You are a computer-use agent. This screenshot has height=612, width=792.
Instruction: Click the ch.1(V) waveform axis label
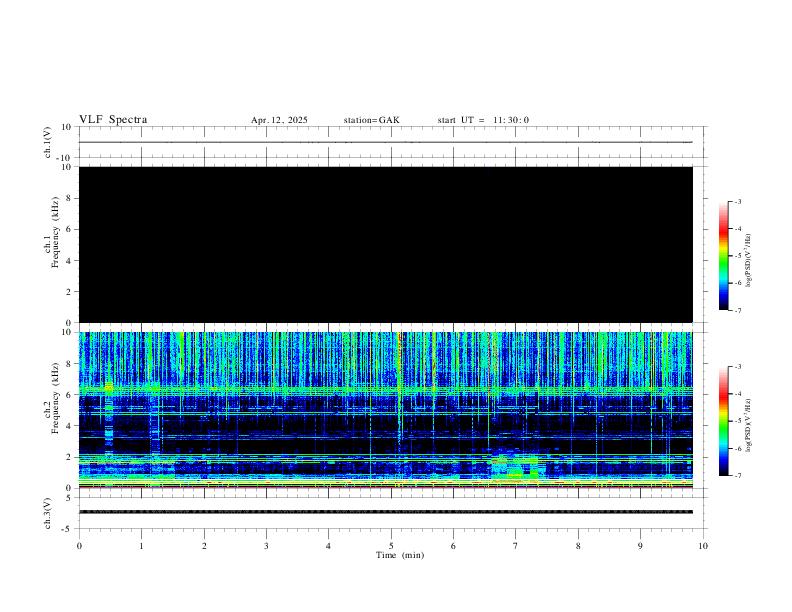coord(48,142)
